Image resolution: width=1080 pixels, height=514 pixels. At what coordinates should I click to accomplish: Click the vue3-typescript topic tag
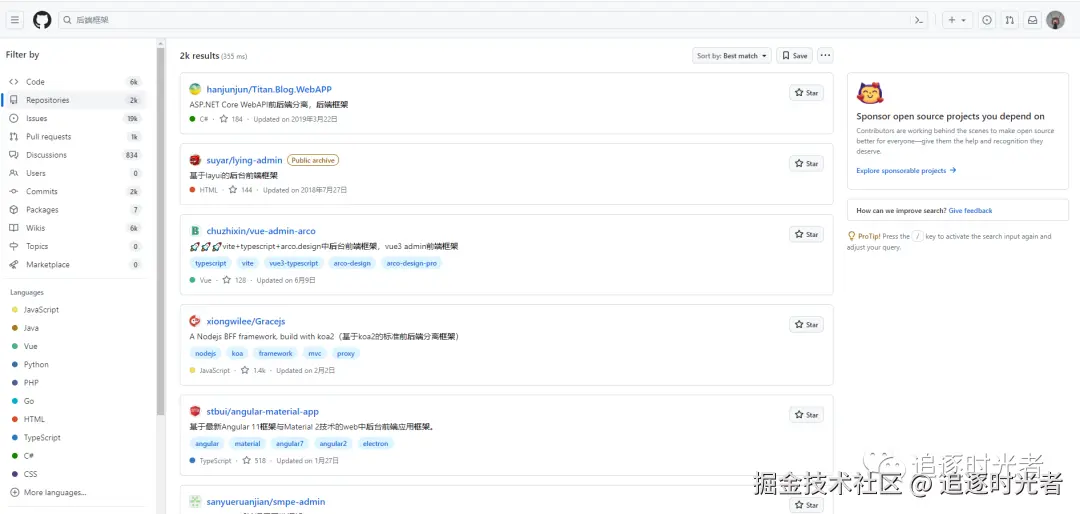coord(294,263)
